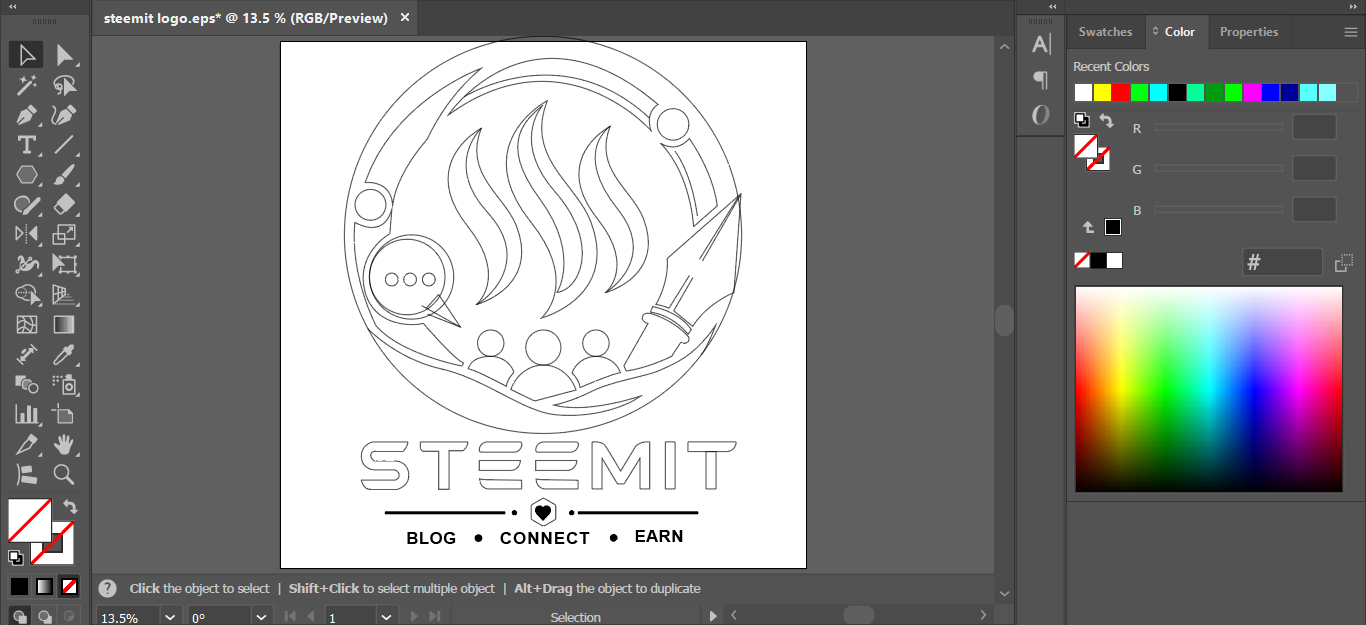Screen dimensions: 1366x625
Task: Click the RGB color spectrum picker
Action: [x=1208, y=389]
